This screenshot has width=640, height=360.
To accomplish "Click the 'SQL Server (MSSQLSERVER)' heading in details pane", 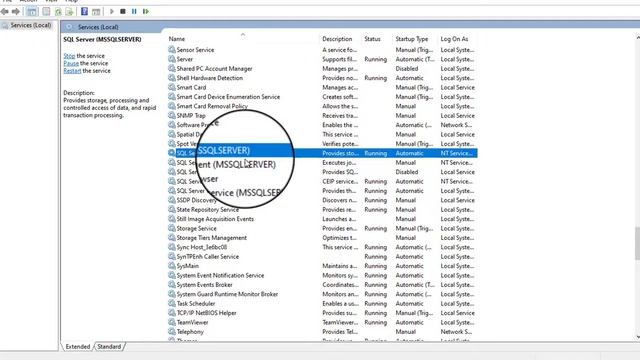I will (102, 39).
